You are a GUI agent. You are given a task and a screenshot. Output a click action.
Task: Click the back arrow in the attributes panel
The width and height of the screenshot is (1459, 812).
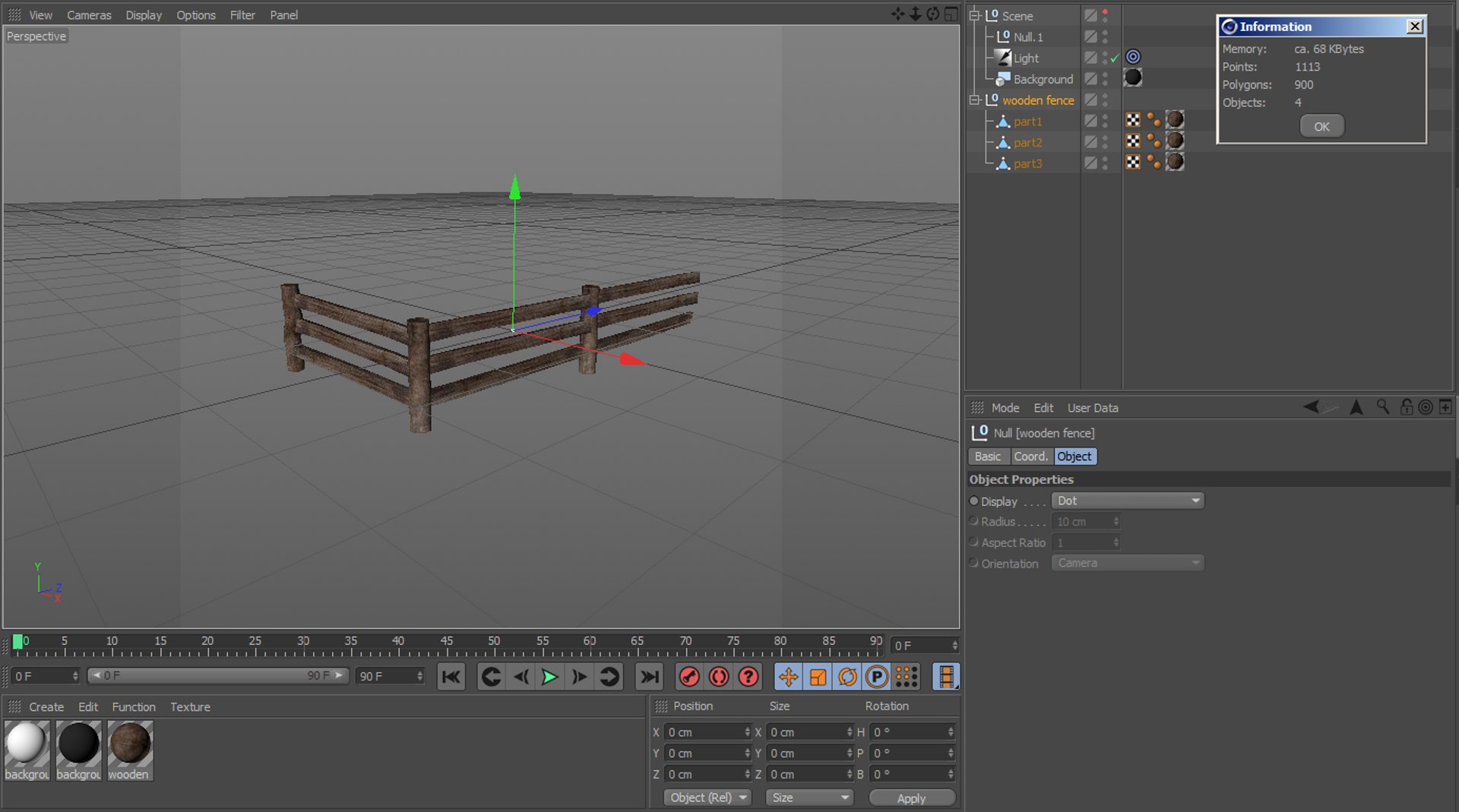tap(1311, 407)
